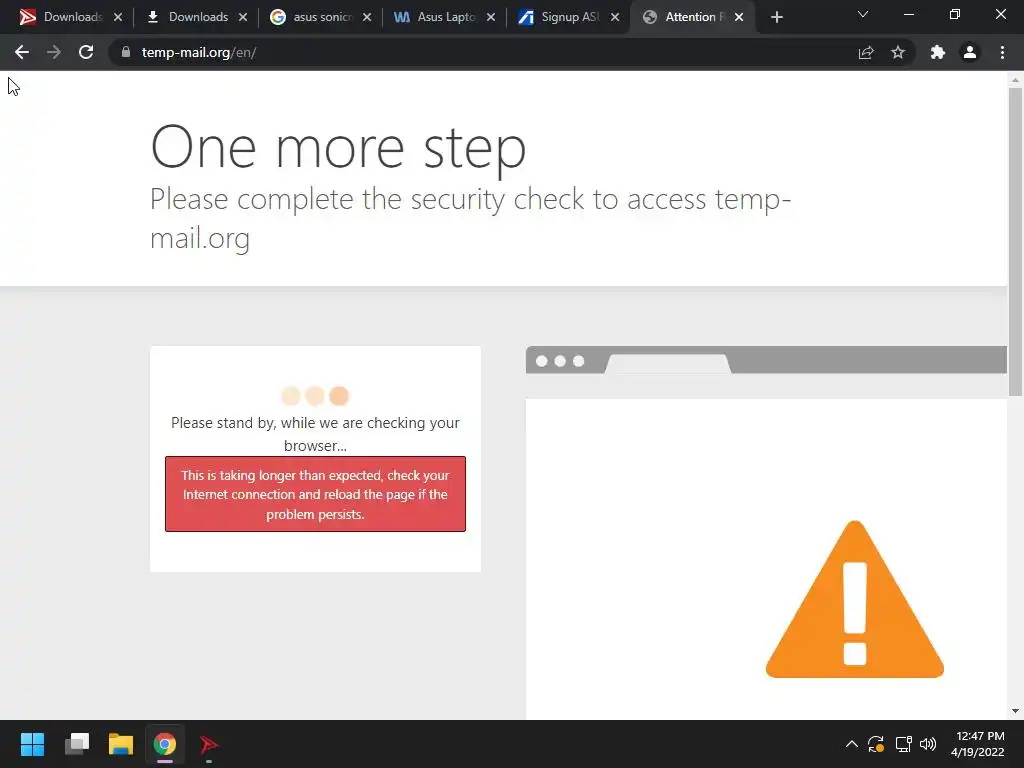The image size is (1024, 768).
Task: Open the Extensions puzzle icon
Action: (938, 52)
